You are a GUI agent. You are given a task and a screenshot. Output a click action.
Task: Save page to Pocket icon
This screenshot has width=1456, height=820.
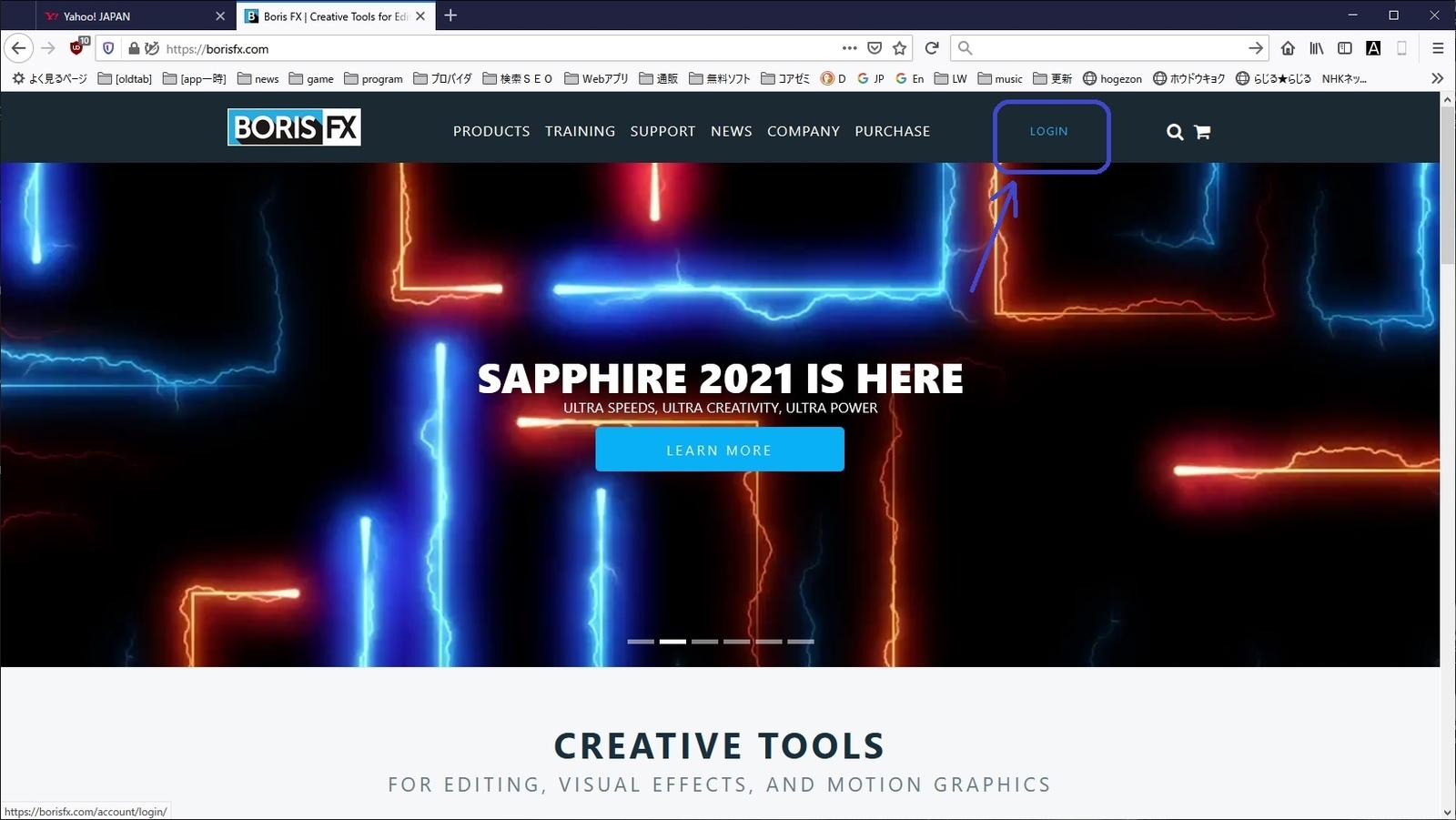pos(875,48)
